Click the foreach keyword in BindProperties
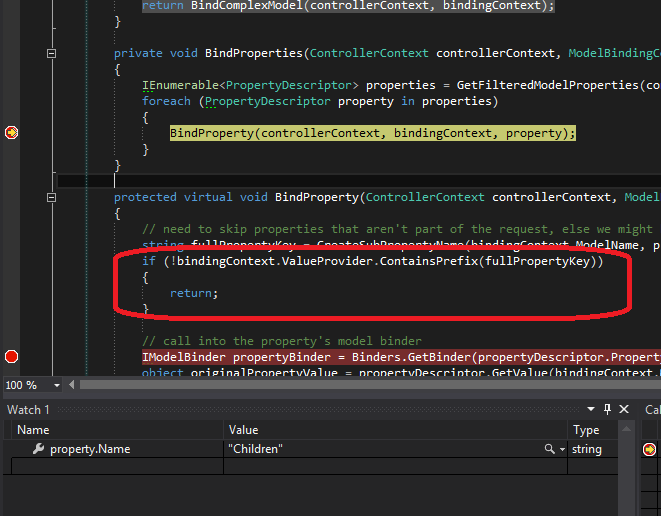The image size is (661, 516). (x=167, y=101)
